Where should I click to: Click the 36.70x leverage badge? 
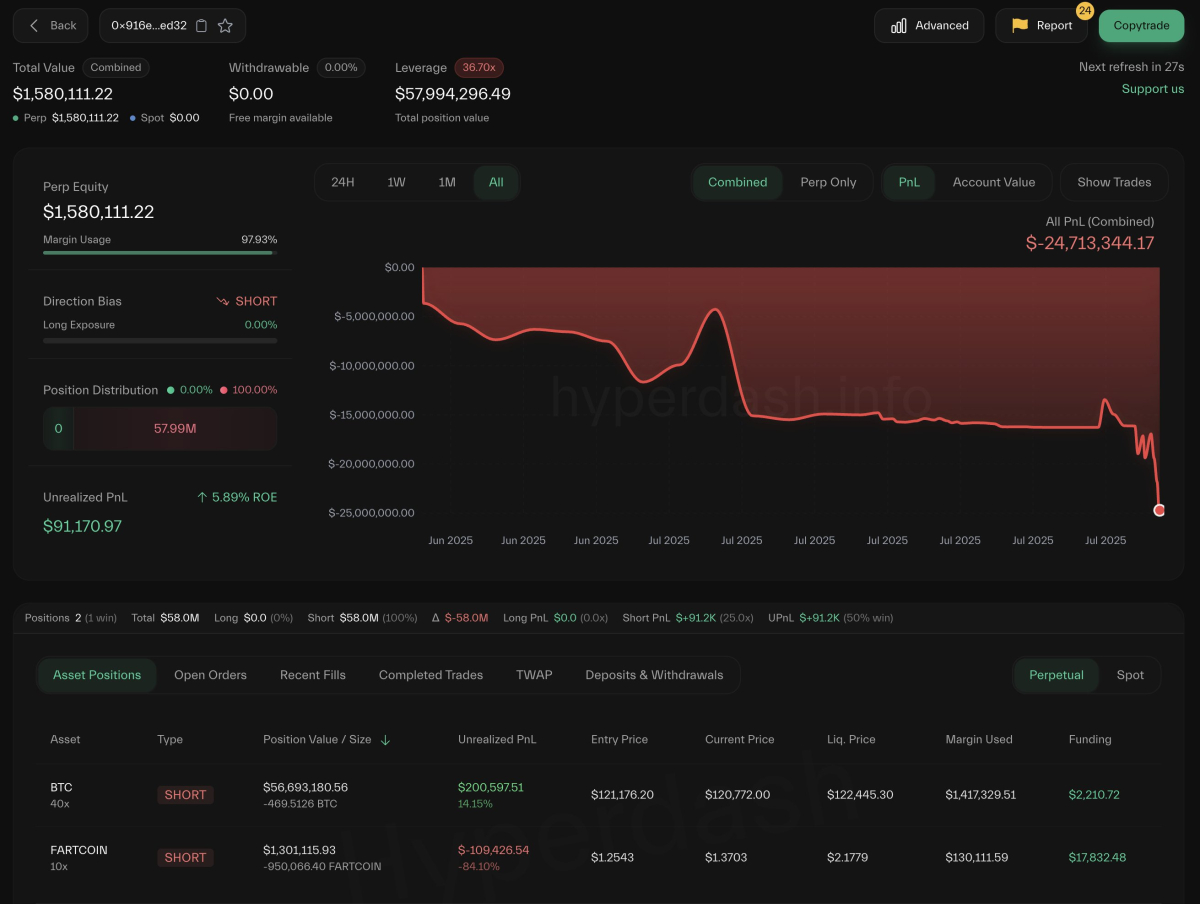pyautogui.click(x=479, y=68)
